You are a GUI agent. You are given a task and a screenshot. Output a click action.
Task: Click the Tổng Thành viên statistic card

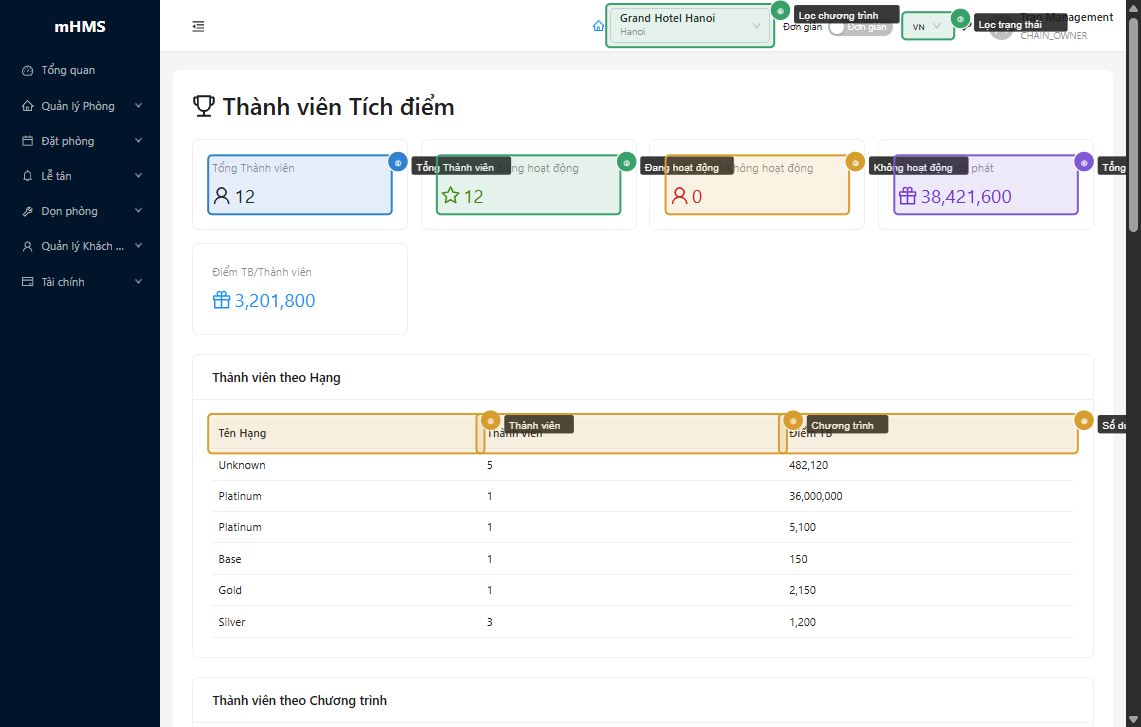[299, 185]
